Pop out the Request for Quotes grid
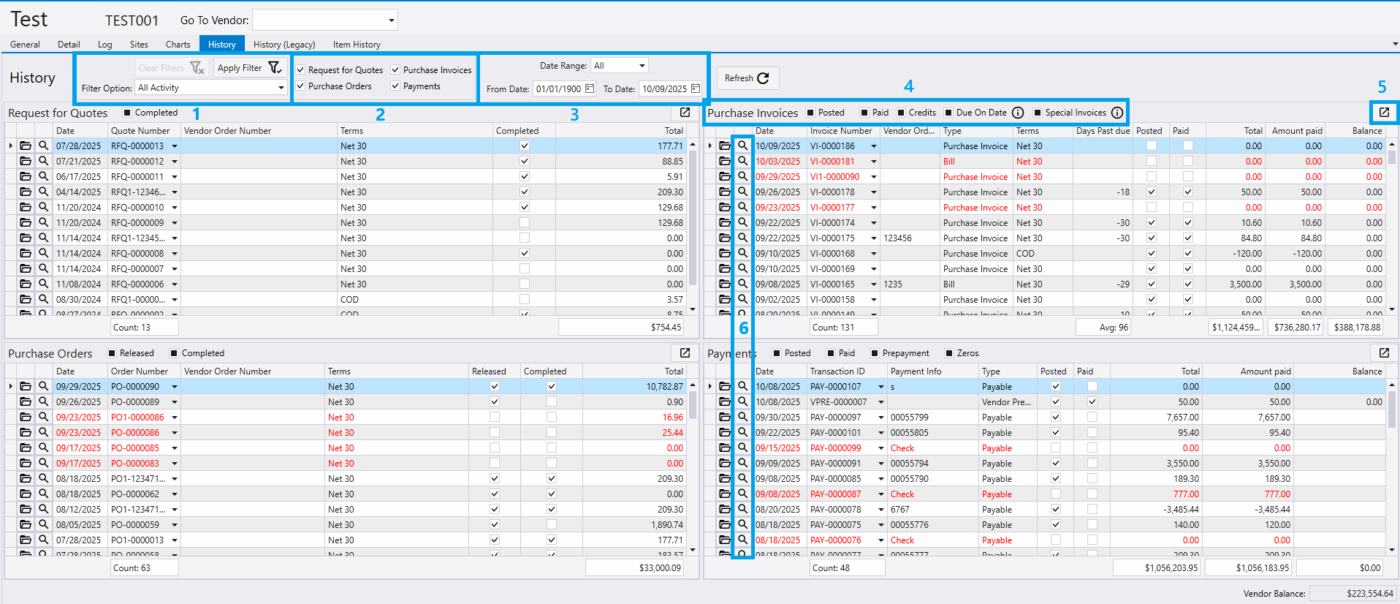The width and height of the screenshot is (1400, 604). click(x=685, y=113)
